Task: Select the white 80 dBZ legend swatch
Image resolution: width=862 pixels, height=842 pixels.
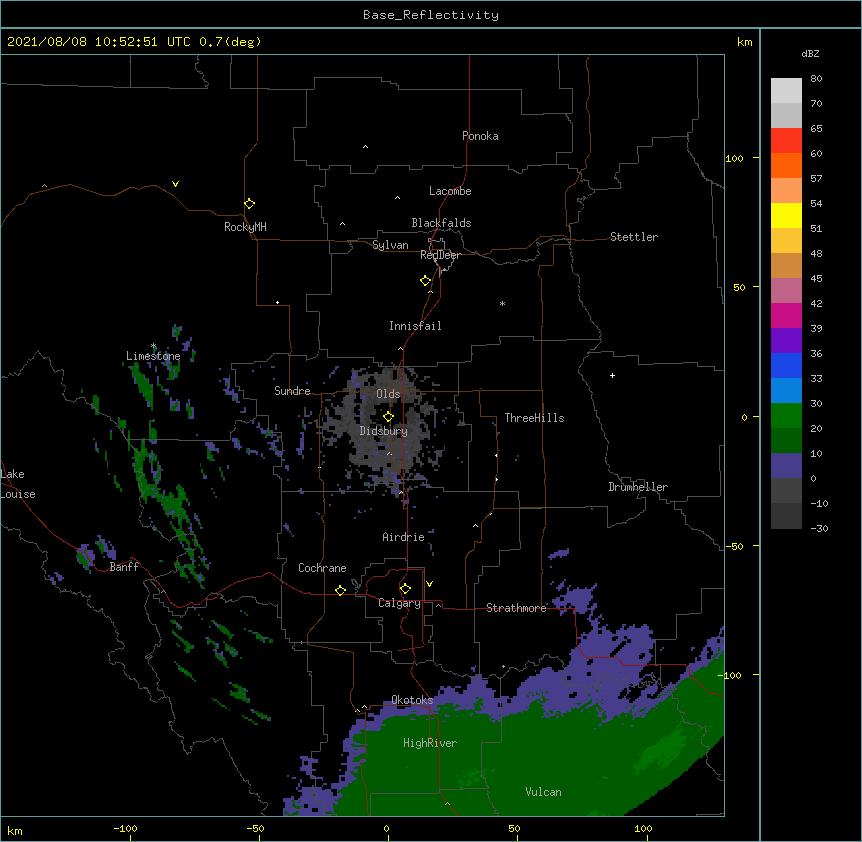Action: coord(786,91)
